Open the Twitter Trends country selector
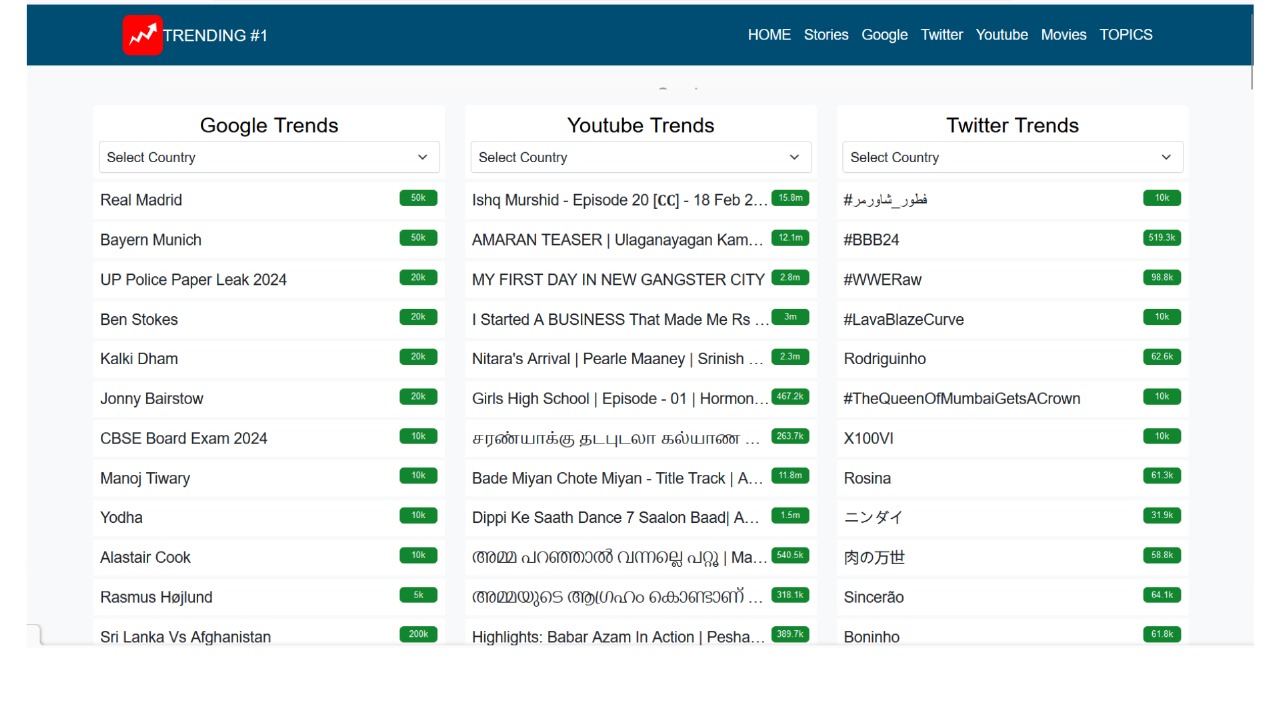The image size is (1280, 720). coord(1012,157)
